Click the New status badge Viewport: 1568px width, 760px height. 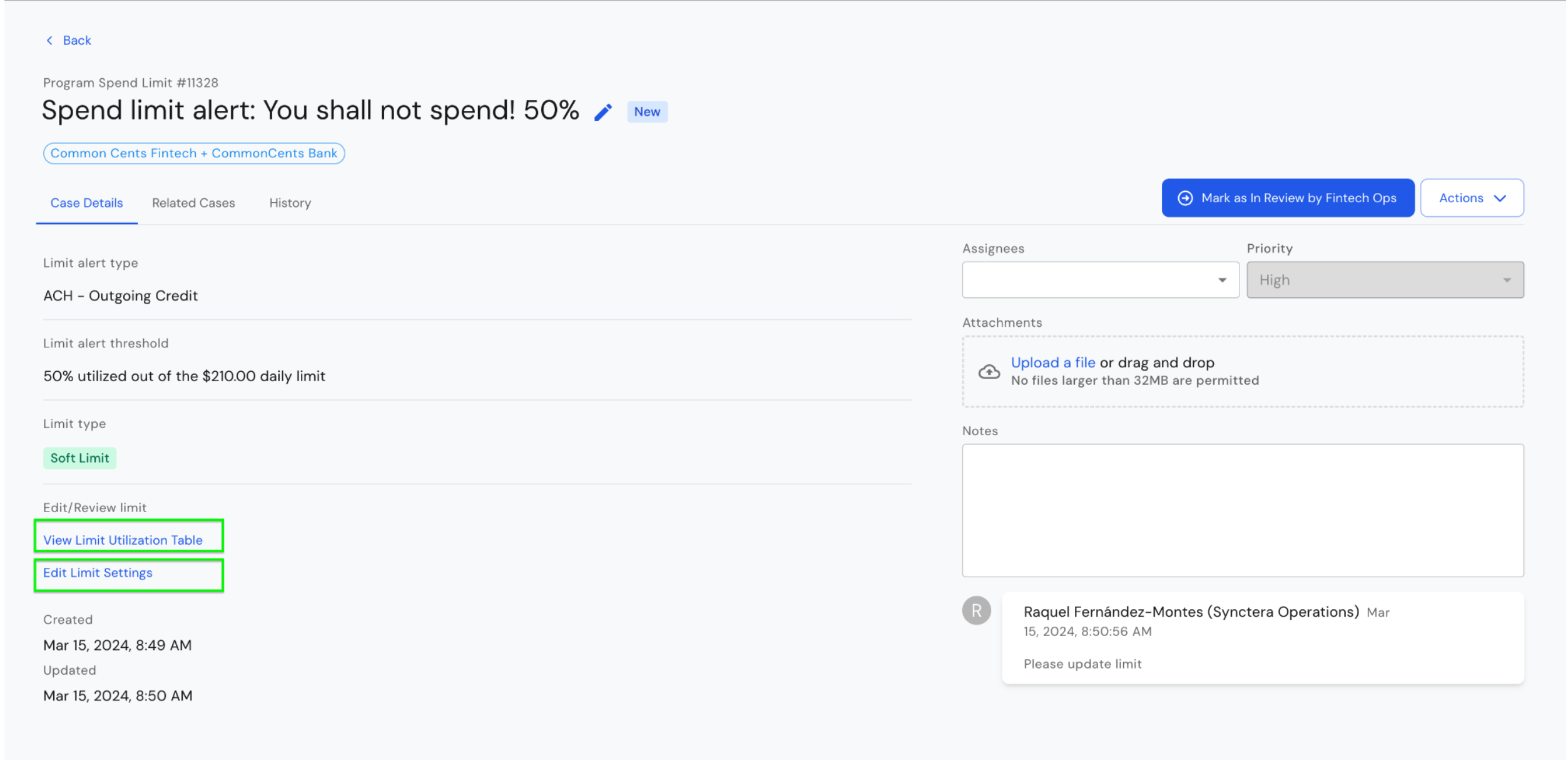647,112
